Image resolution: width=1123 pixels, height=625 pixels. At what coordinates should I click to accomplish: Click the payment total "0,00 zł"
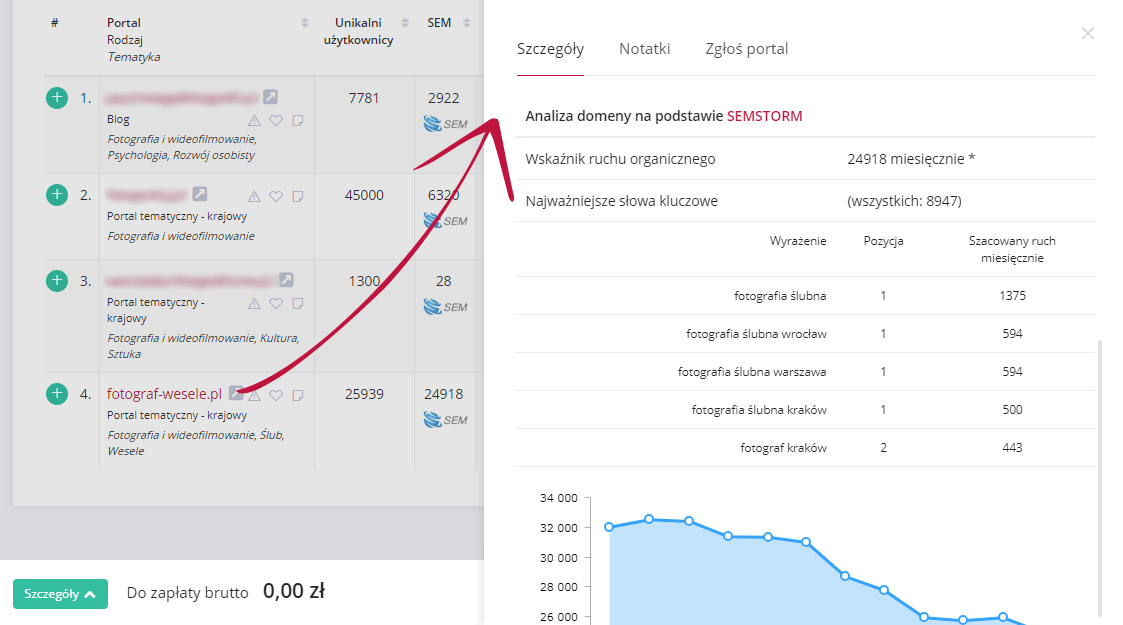click(294, 591)
